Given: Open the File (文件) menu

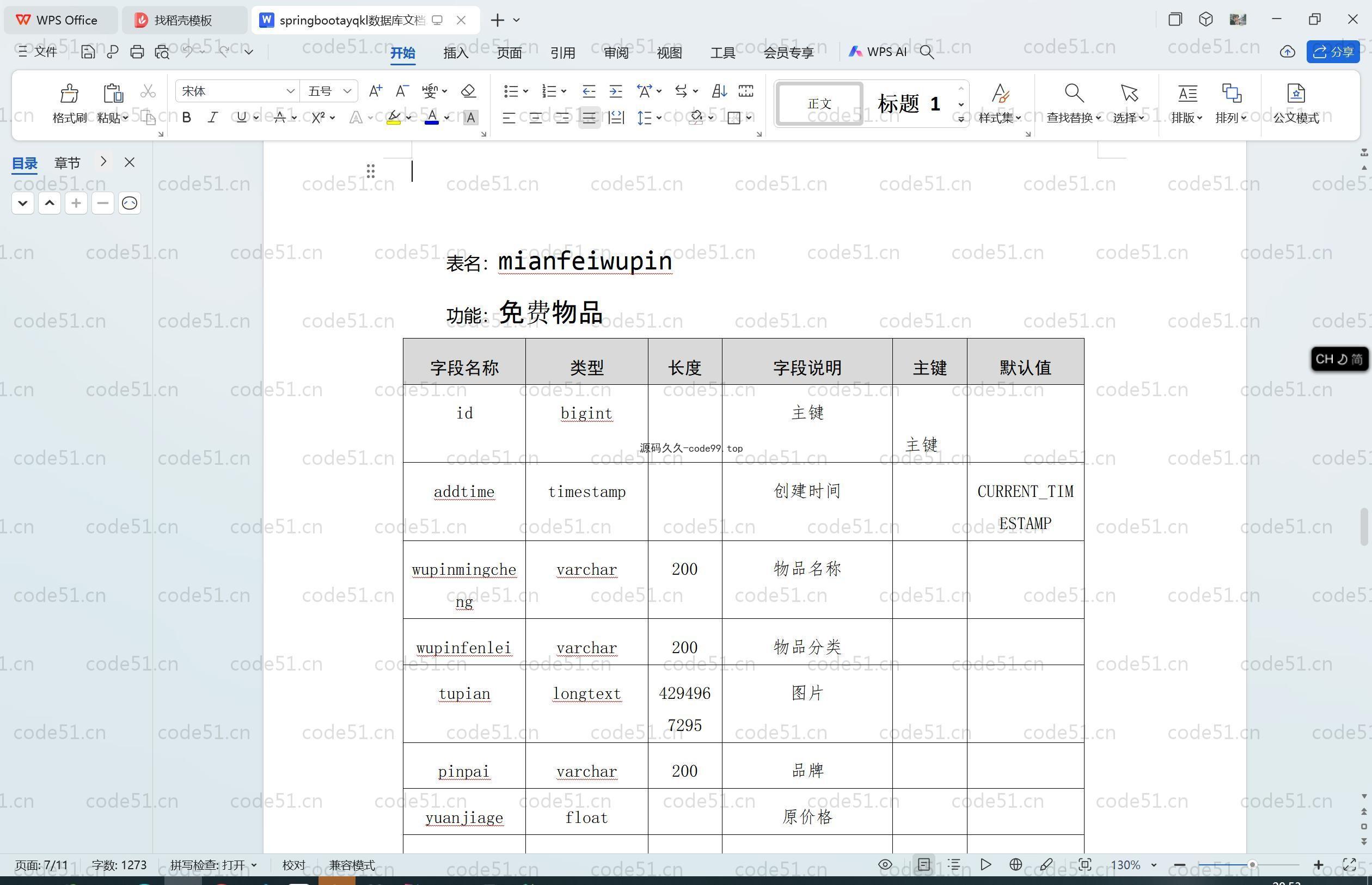Looking at the screenshot, I should point(38,52).
